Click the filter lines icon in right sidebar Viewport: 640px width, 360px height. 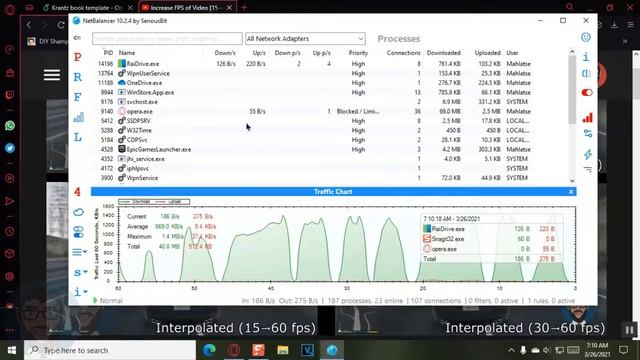pos(588,169)
